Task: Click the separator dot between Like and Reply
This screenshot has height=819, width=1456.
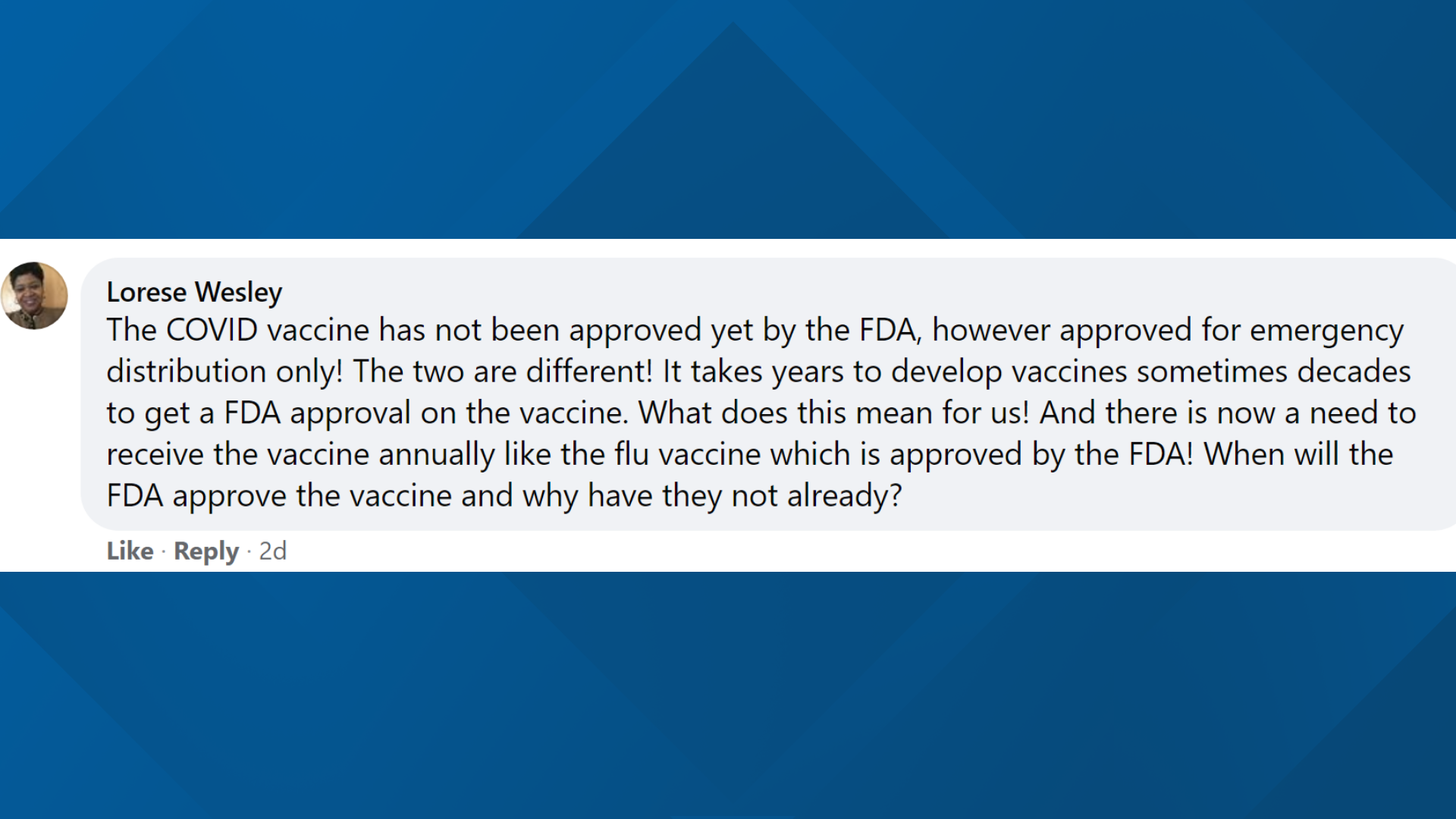Action: tap(164, 551)
